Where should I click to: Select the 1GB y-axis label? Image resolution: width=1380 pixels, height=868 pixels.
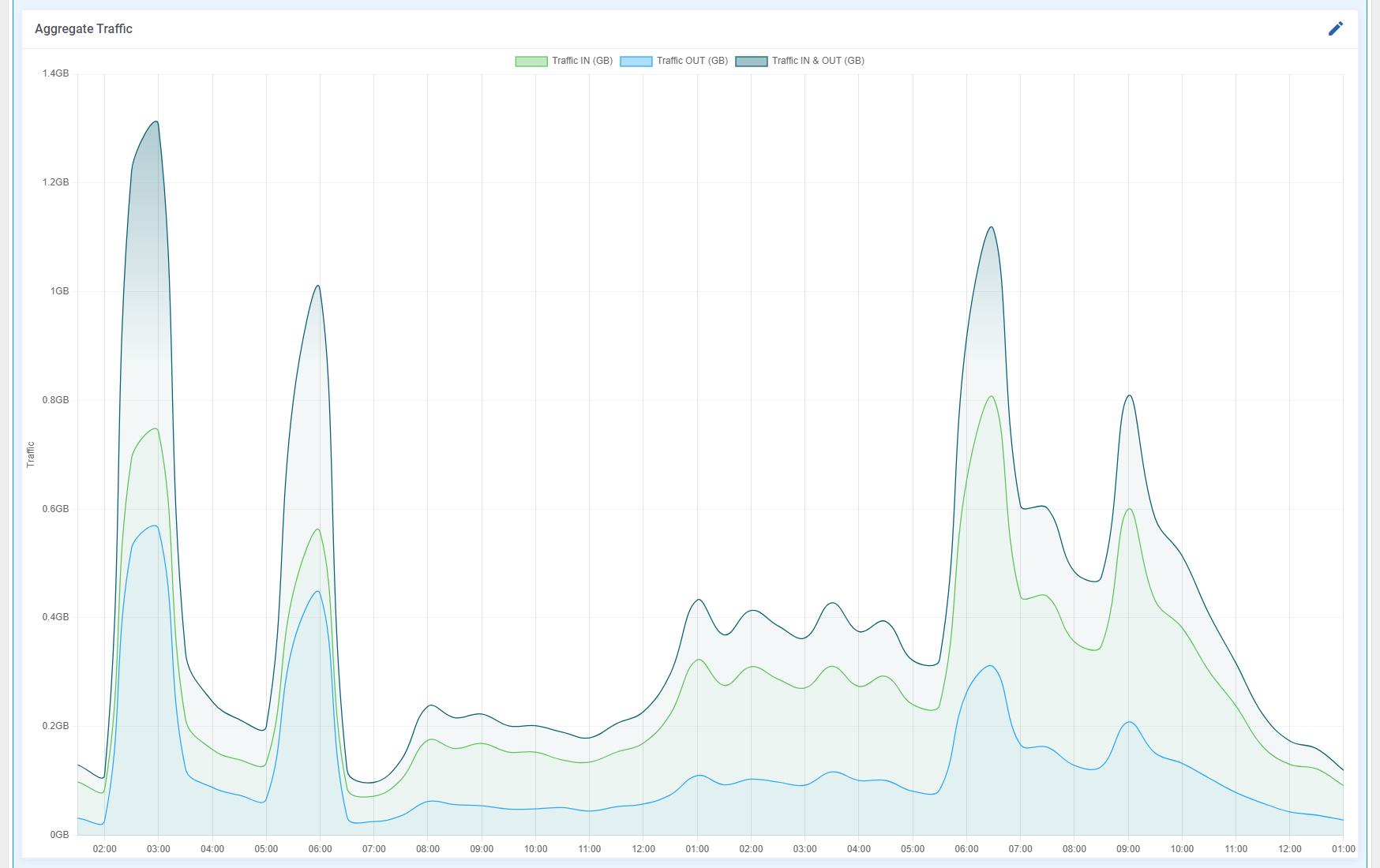pyautogui.click(x=60, y=291)
